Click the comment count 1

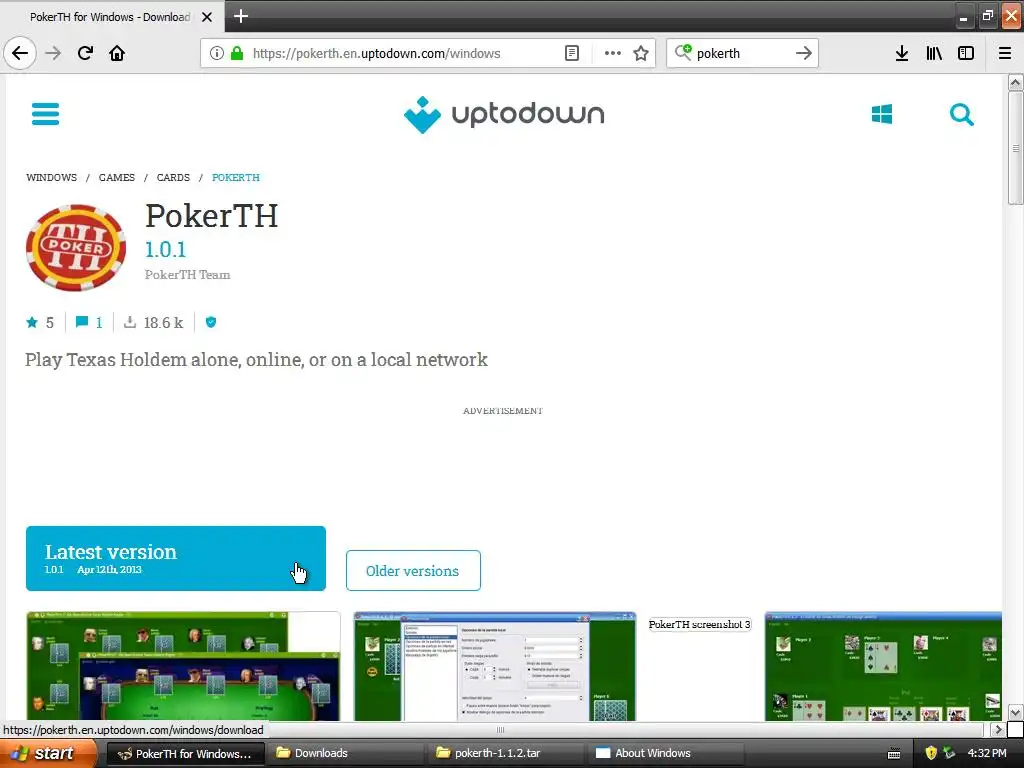99,323
